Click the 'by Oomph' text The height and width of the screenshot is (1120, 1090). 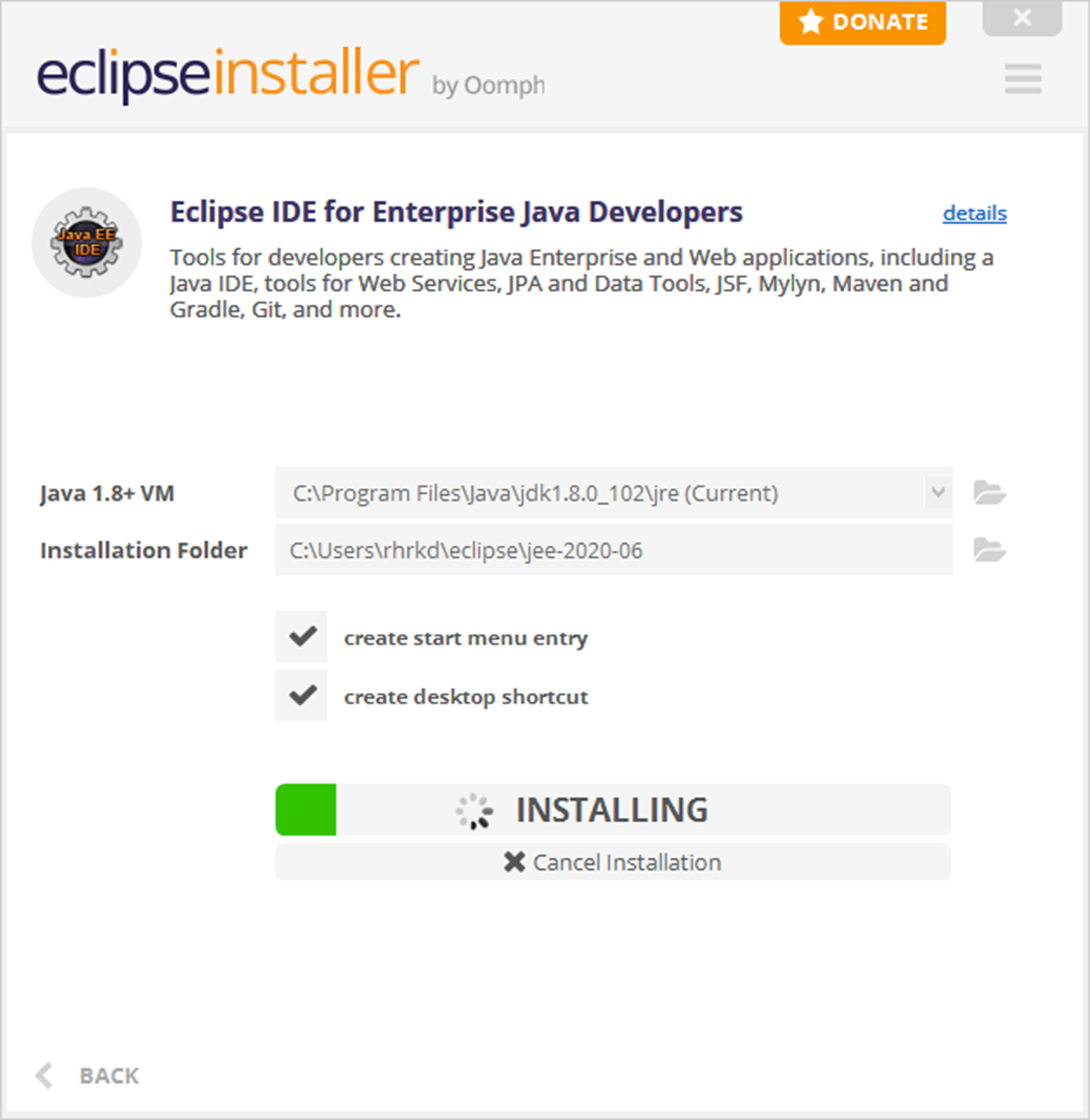[x=488, y=86]
